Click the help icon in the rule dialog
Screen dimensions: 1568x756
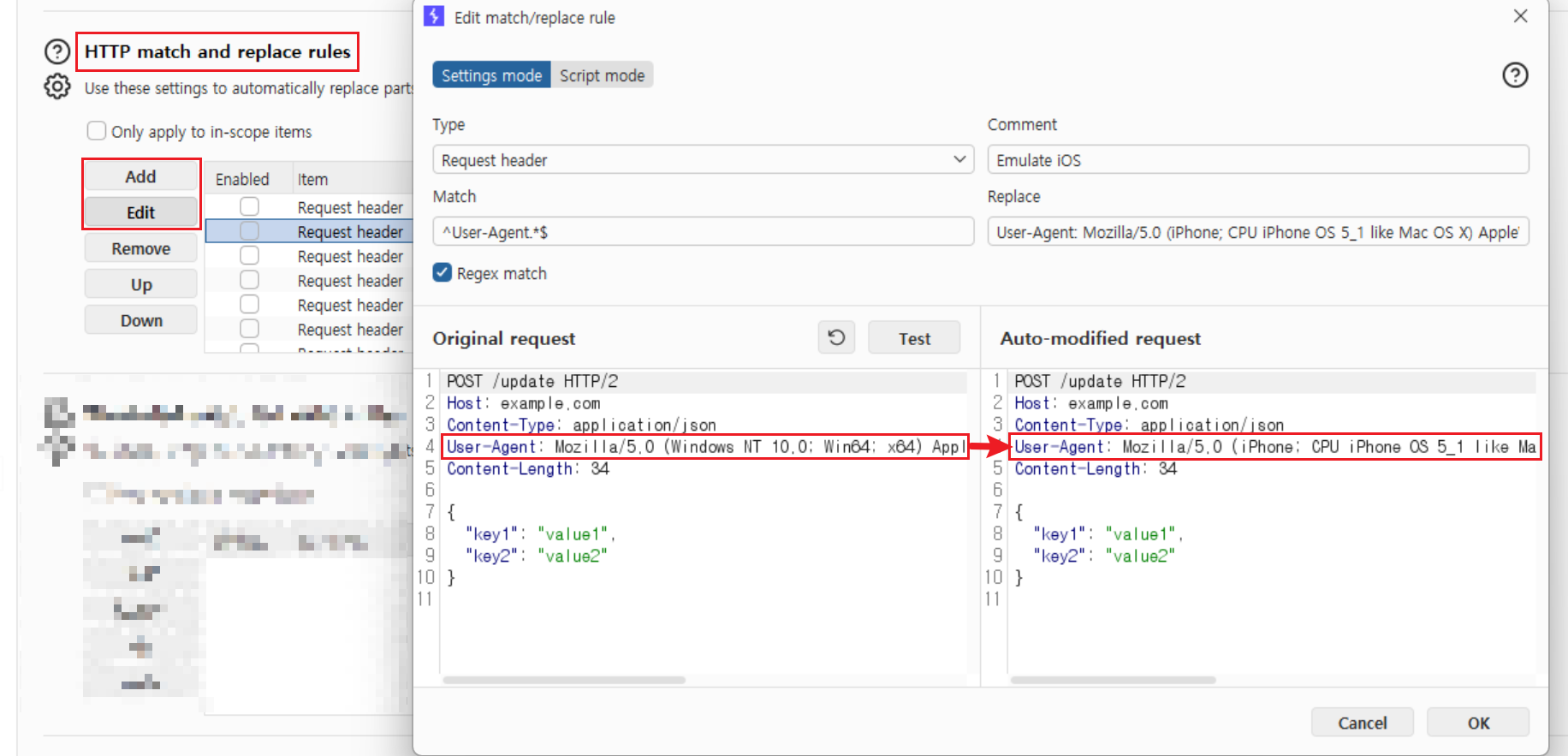(x=1515, y=75)
